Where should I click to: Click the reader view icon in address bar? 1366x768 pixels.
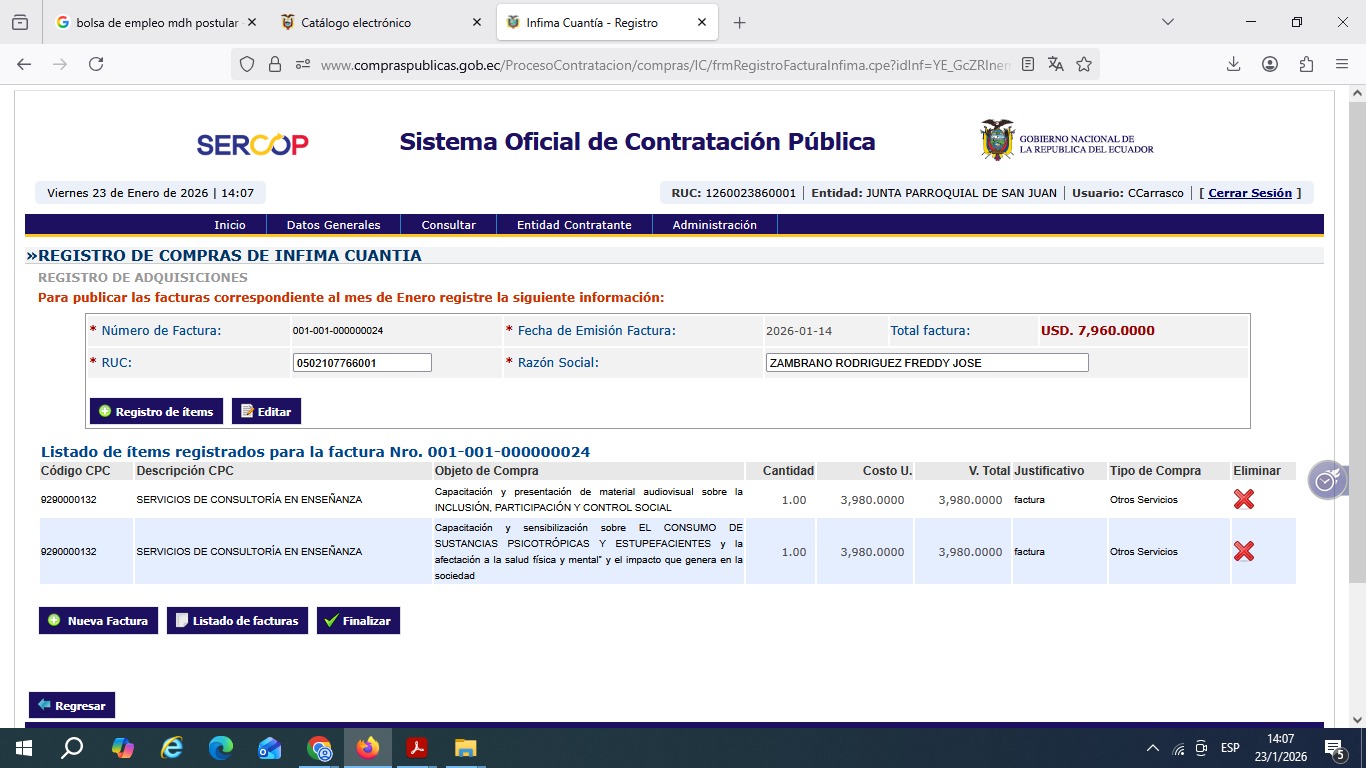[1028, 64]
